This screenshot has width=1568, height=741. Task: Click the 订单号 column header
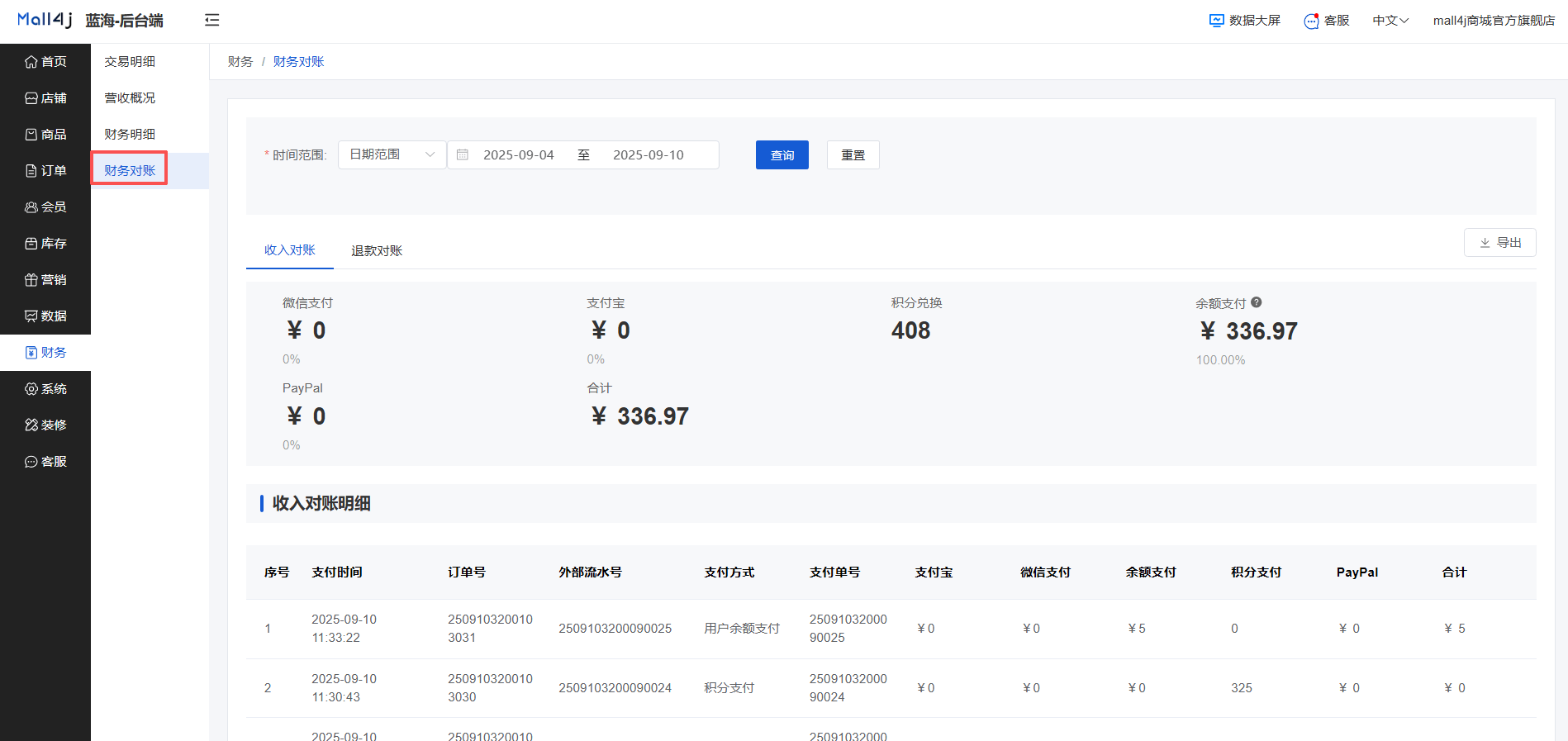[467, 572]
